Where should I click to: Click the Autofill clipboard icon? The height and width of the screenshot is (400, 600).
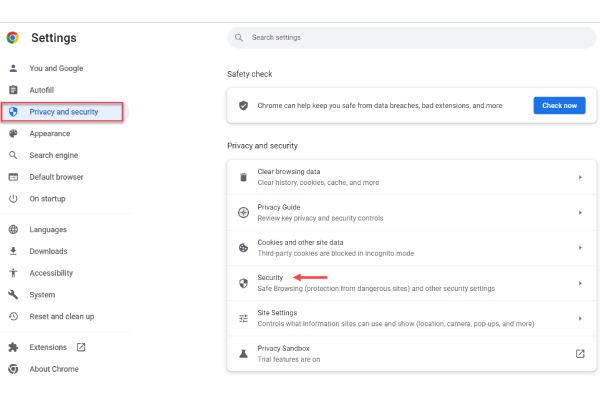[x=13, y=90]
